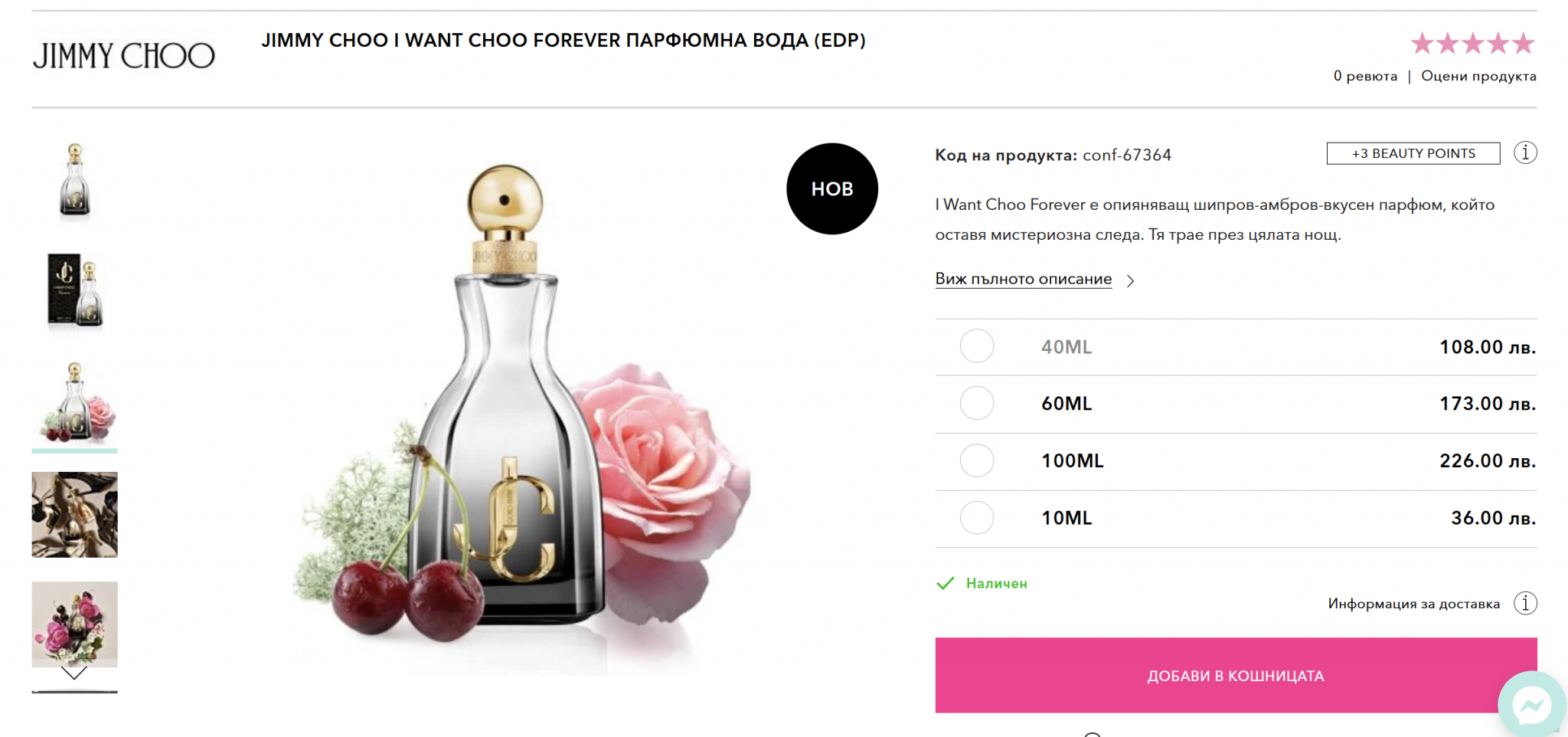Screen dimensions: 1568x737
Task: Choose the 100ML size option
Action: [x=977, y=460]
